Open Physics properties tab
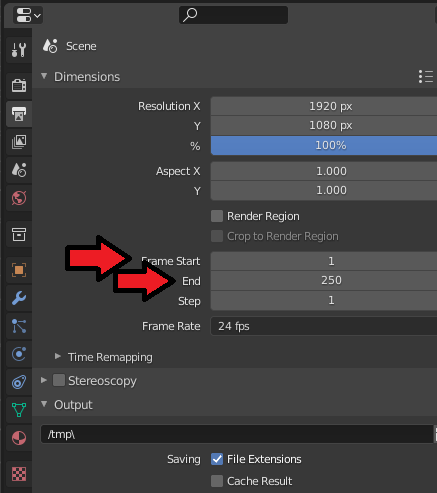The width and height of the screenshot is (437, 493). pos(19,354)
